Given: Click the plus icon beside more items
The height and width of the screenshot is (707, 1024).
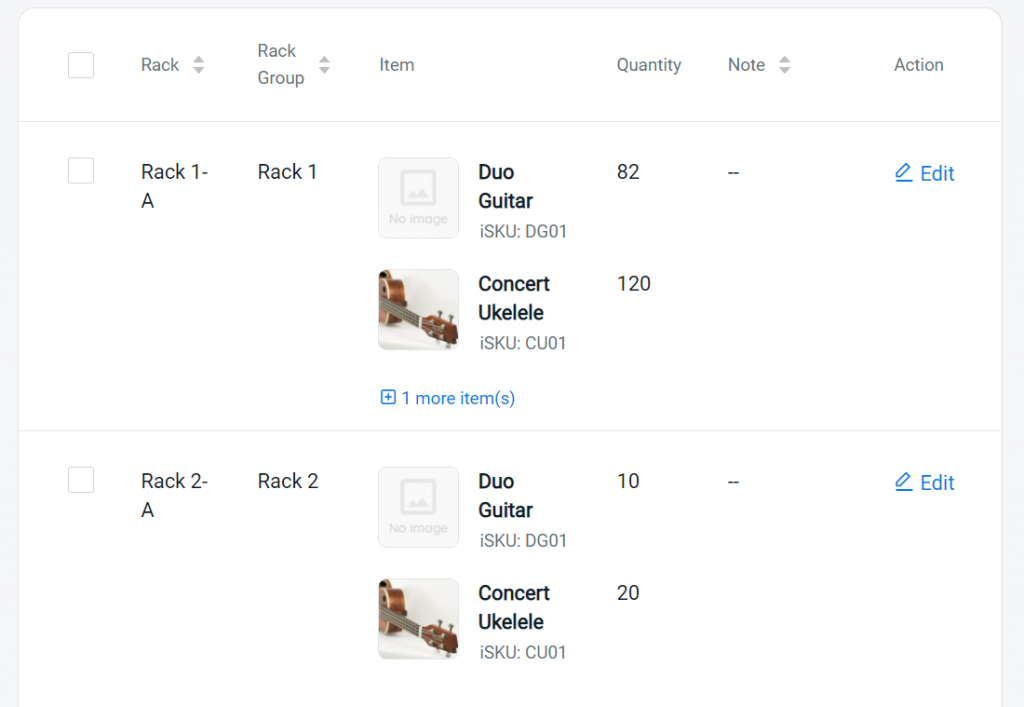Looking at the screenshot, I should click(388, 398).
